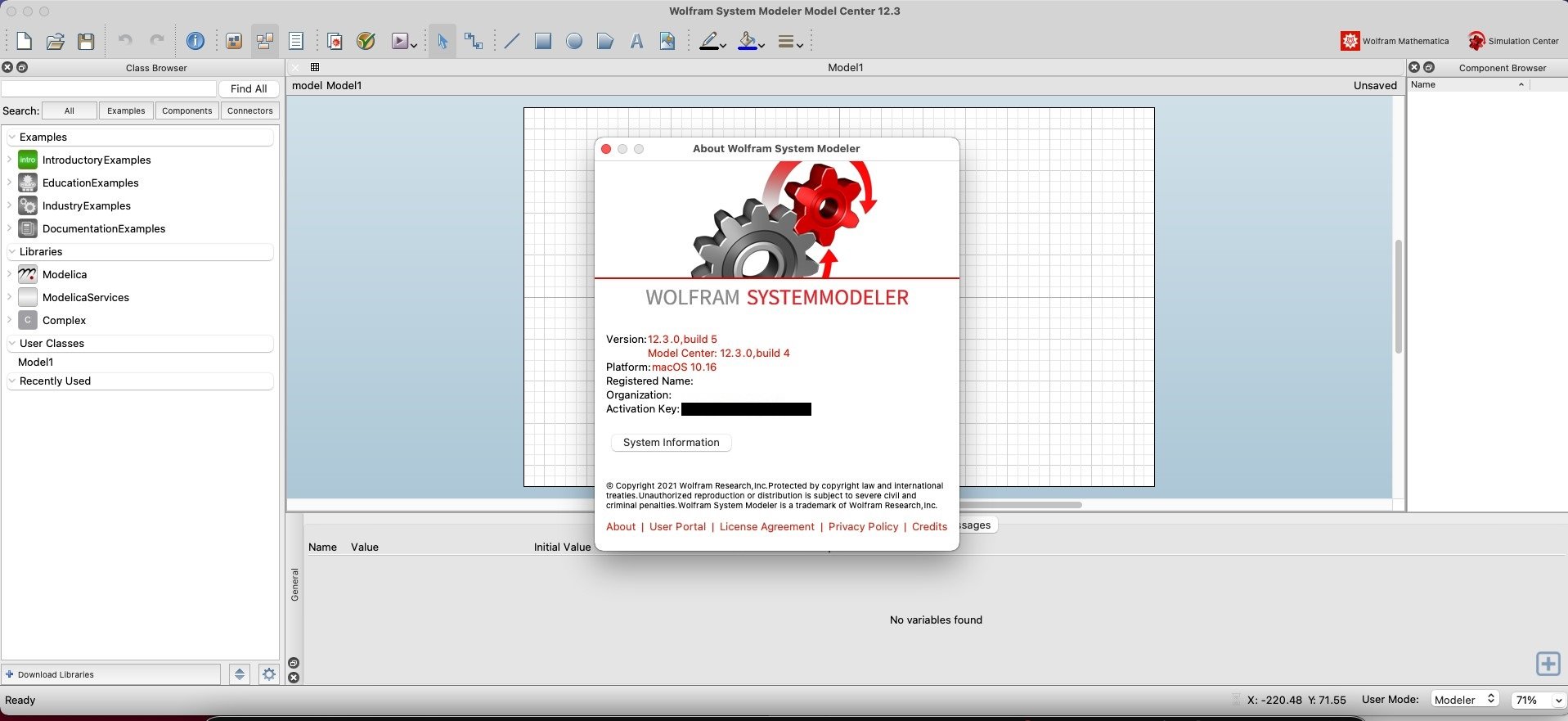
Task: Open Class Browser settings gear
Action: pyautogui.click(x=268, y=674)
